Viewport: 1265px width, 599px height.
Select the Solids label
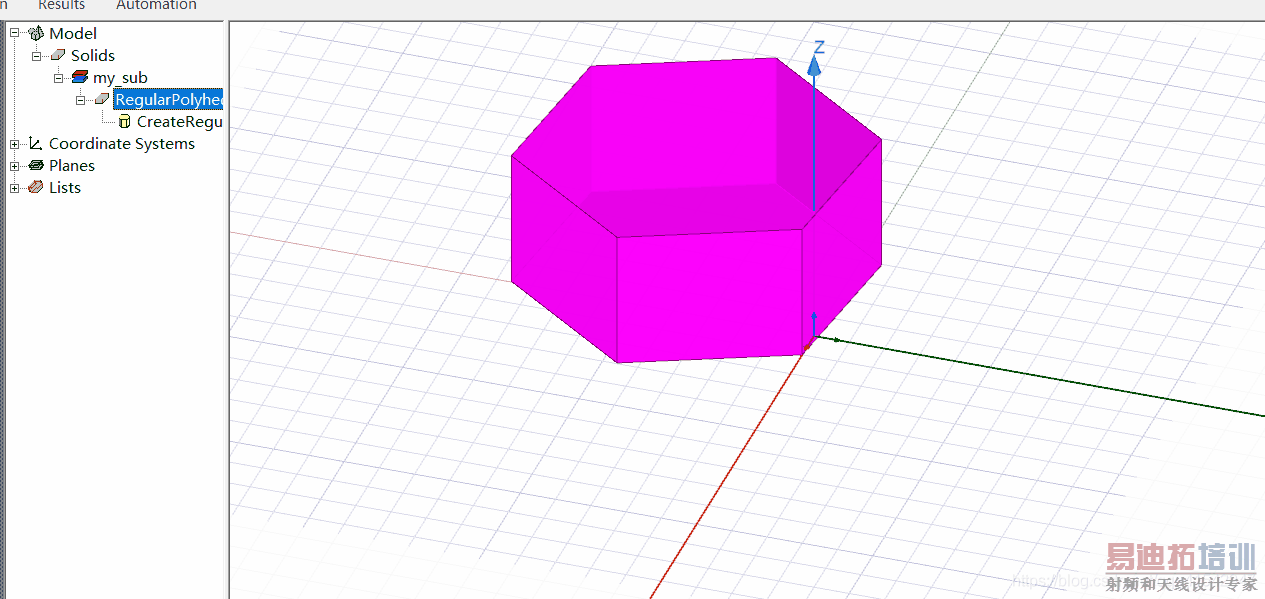(93, 55)
